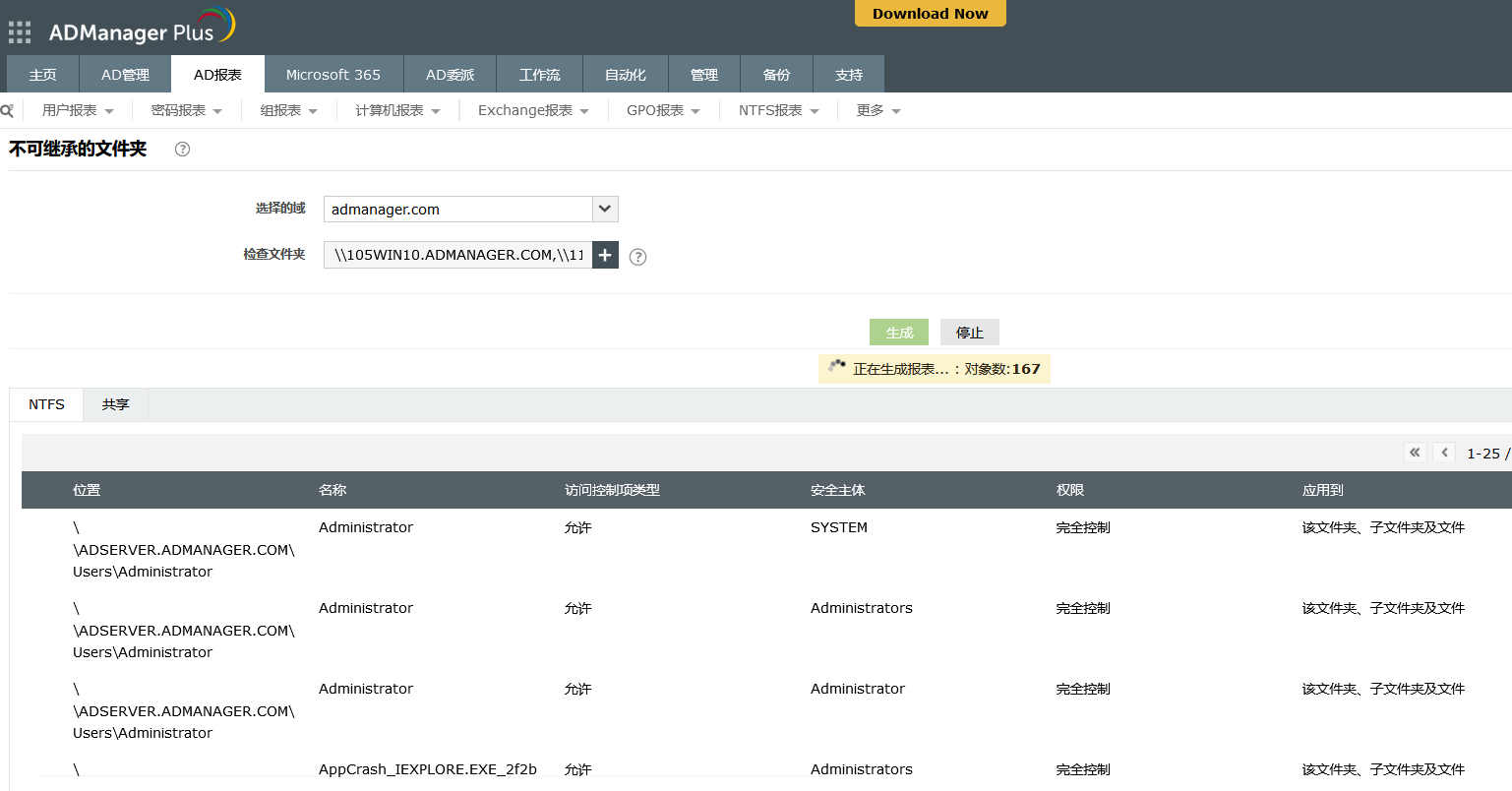This screenshot has width=1512, height=791.
Task: Click the Download Now button
Action: click(x=930, y=14)
